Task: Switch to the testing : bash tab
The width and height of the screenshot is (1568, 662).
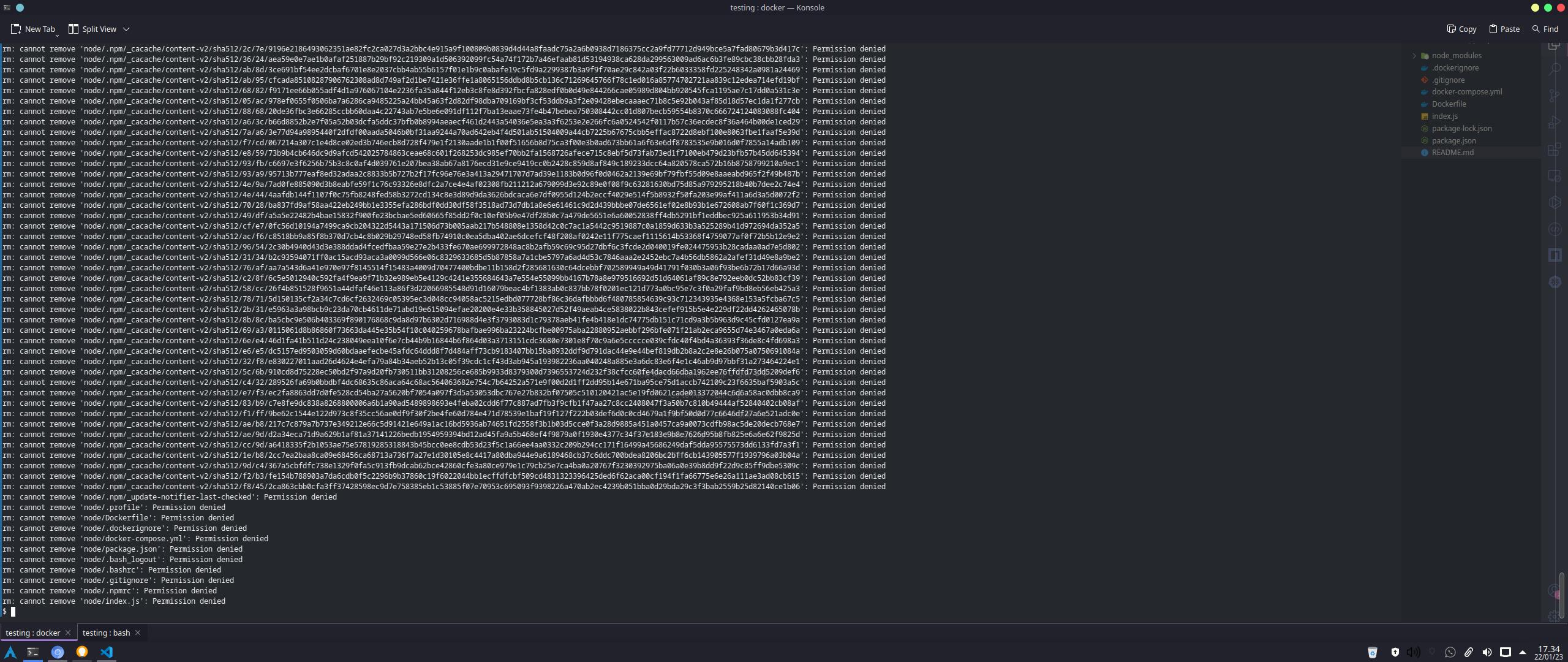Action: point(106,633)
